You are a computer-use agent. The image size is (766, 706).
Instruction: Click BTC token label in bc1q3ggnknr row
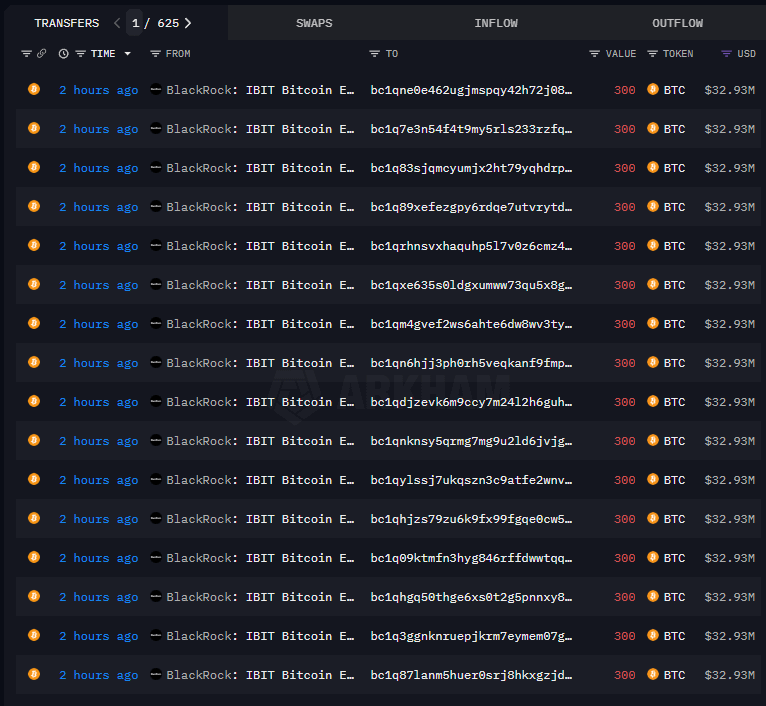pyautogui.click(x=674, y=636)
